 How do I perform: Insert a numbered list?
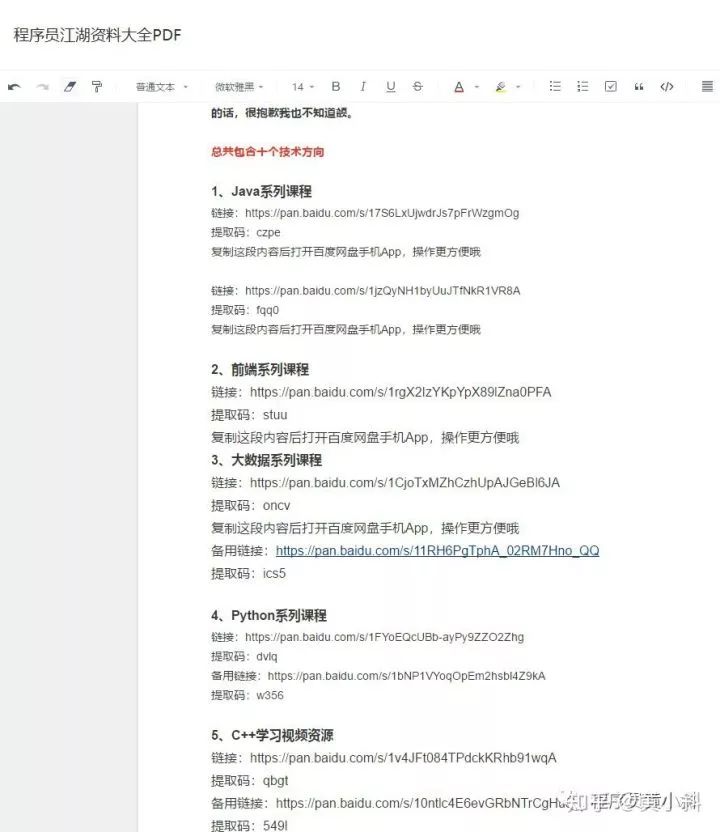coord(583,86)
